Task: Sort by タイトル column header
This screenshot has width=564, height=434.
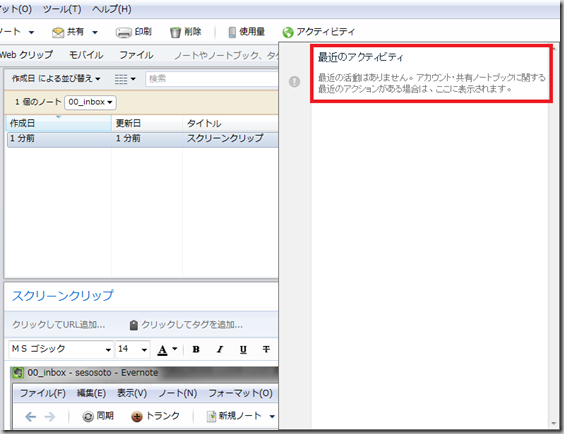Action: tap(230, 123)
